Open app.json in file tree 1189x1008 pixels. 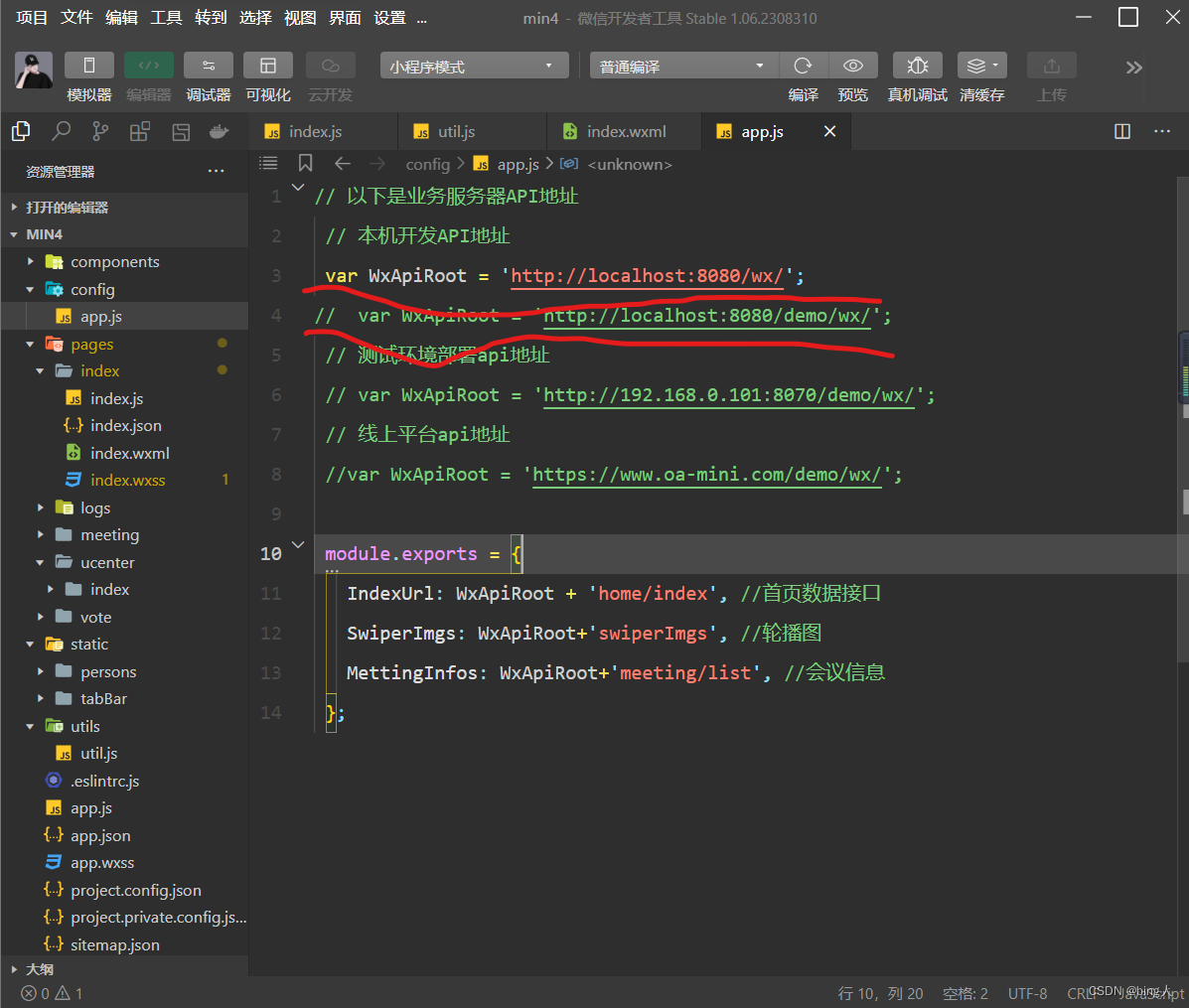[100, 836]
